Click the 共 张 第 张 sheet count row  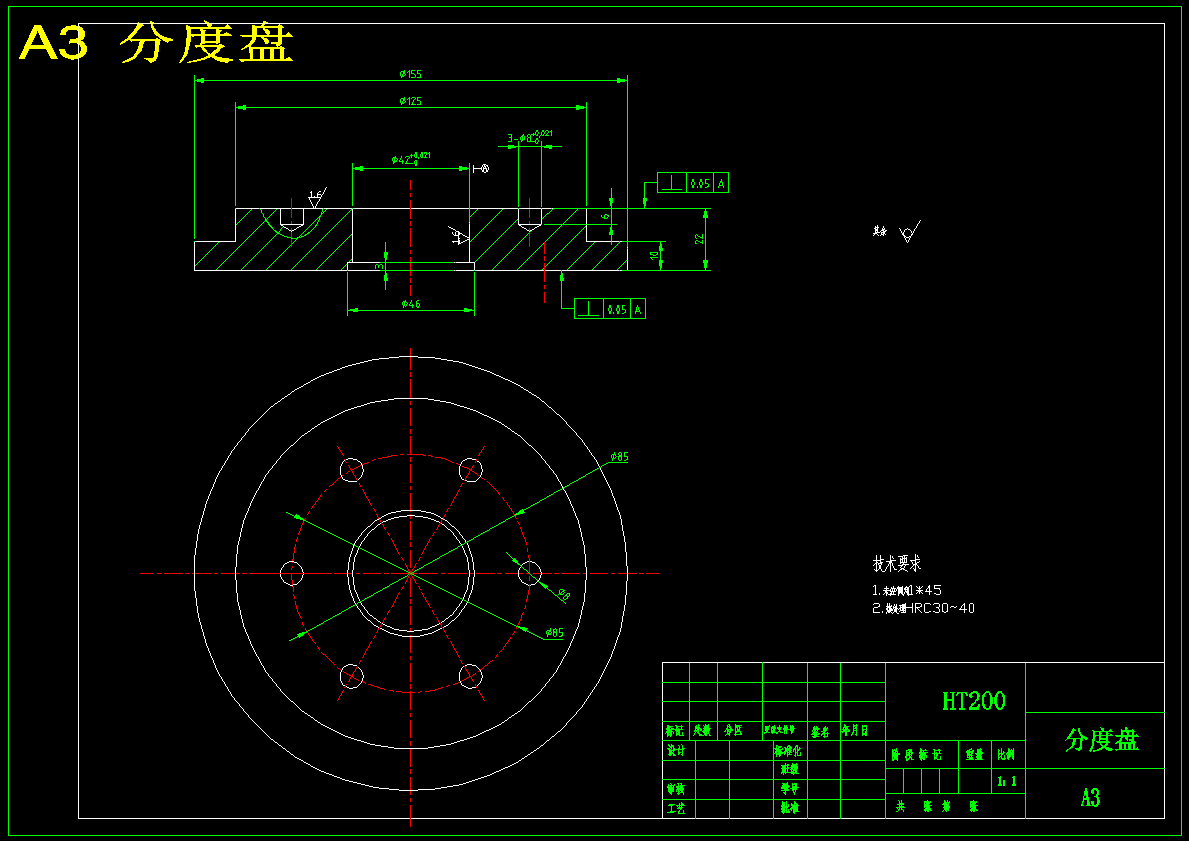click(937, 807)
